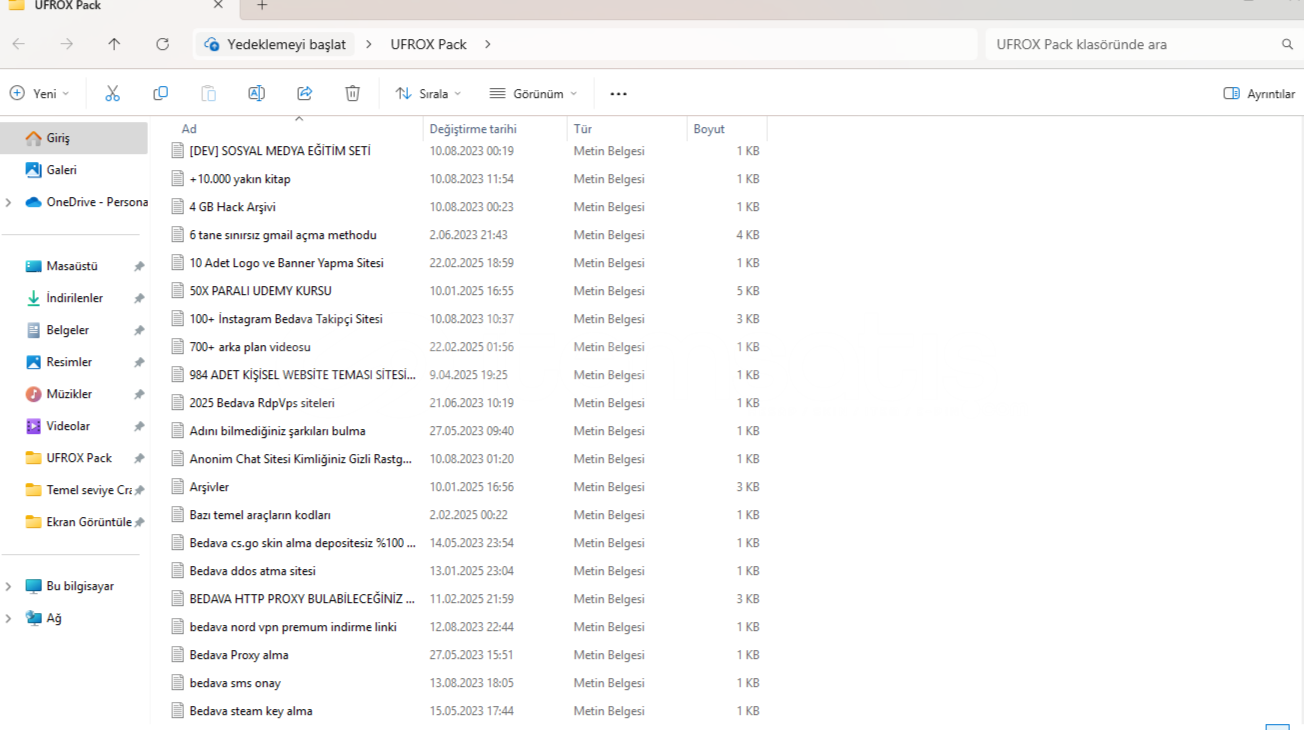
Task: Open the Yeni dropdown menu
Action: click(40, 93)
